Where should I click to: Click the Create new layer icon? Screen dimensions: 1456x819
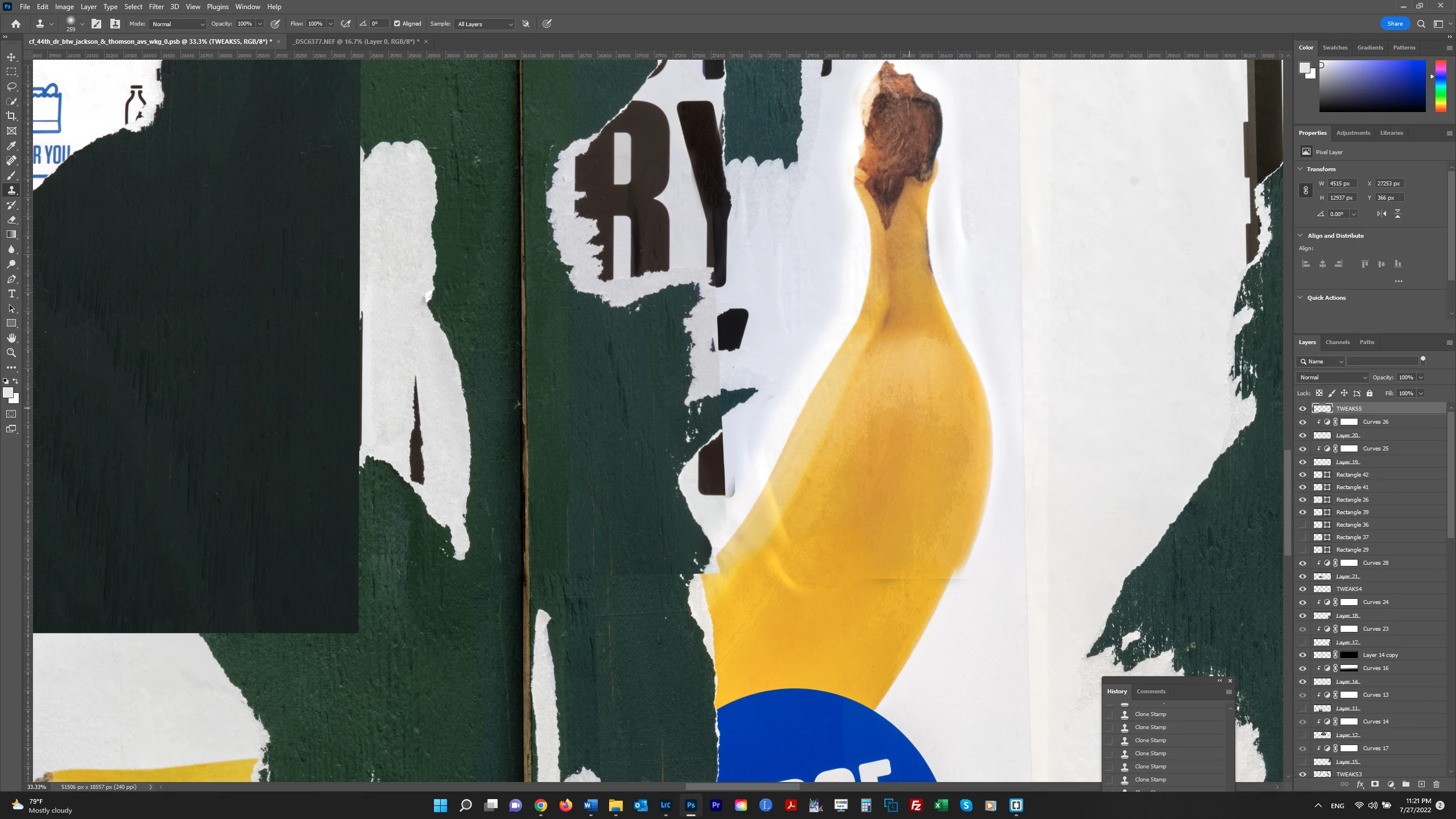[x=1421, y=784]
